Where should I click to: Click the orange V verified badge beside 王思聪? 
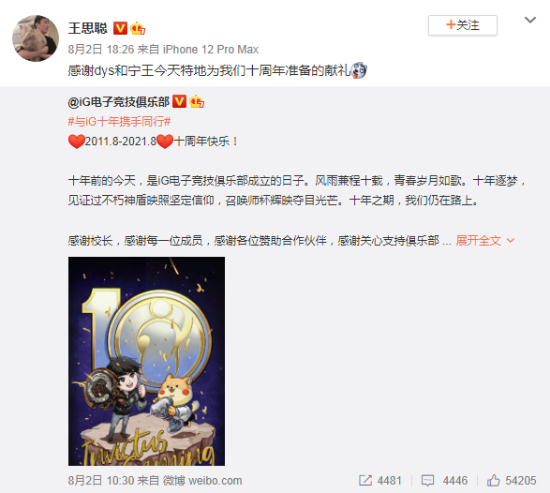pyautogui.click(x=120, y=28)
